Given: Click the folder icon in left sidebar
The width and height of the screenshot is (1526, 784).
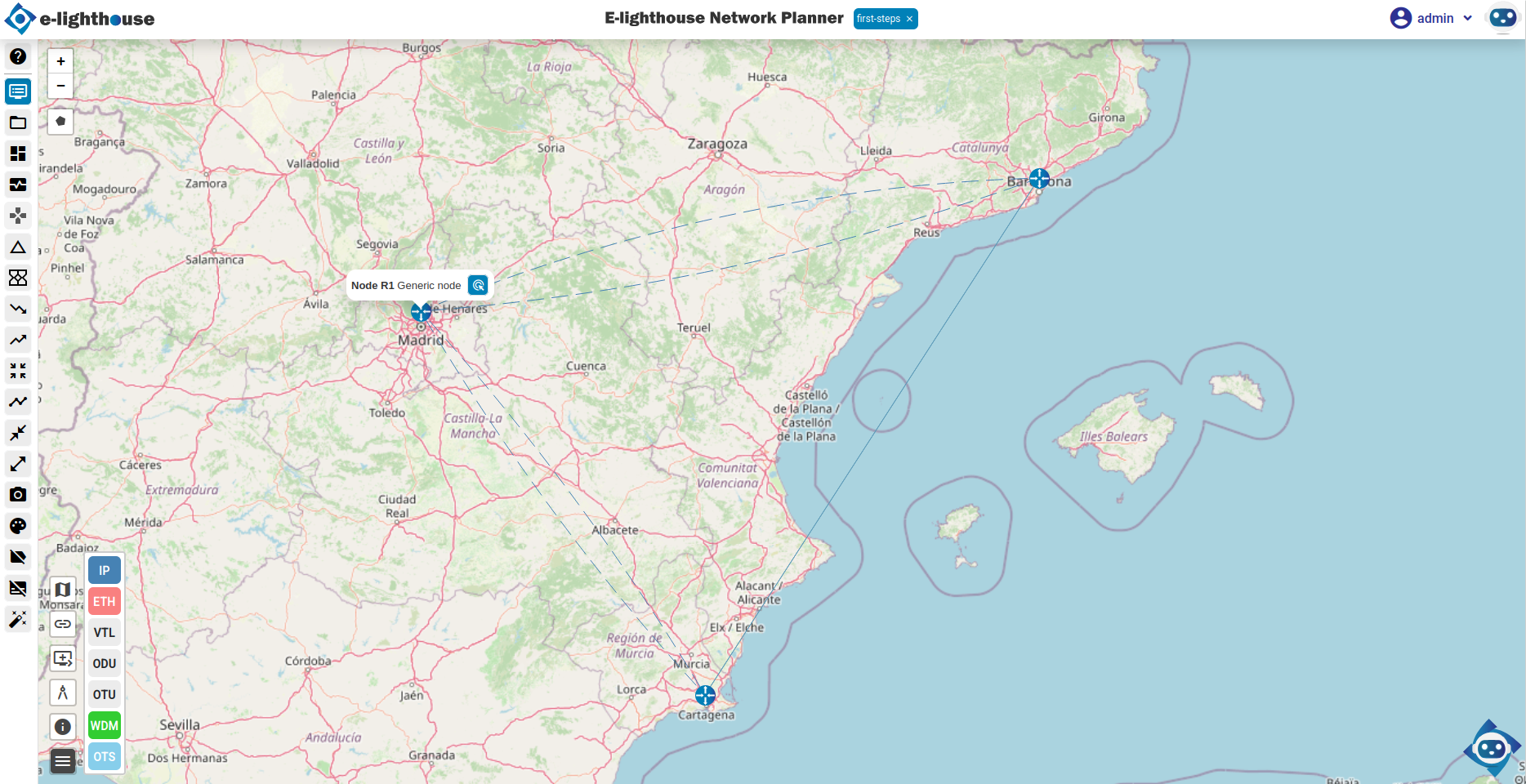Looking at the screenshot, I should point(18,122).
